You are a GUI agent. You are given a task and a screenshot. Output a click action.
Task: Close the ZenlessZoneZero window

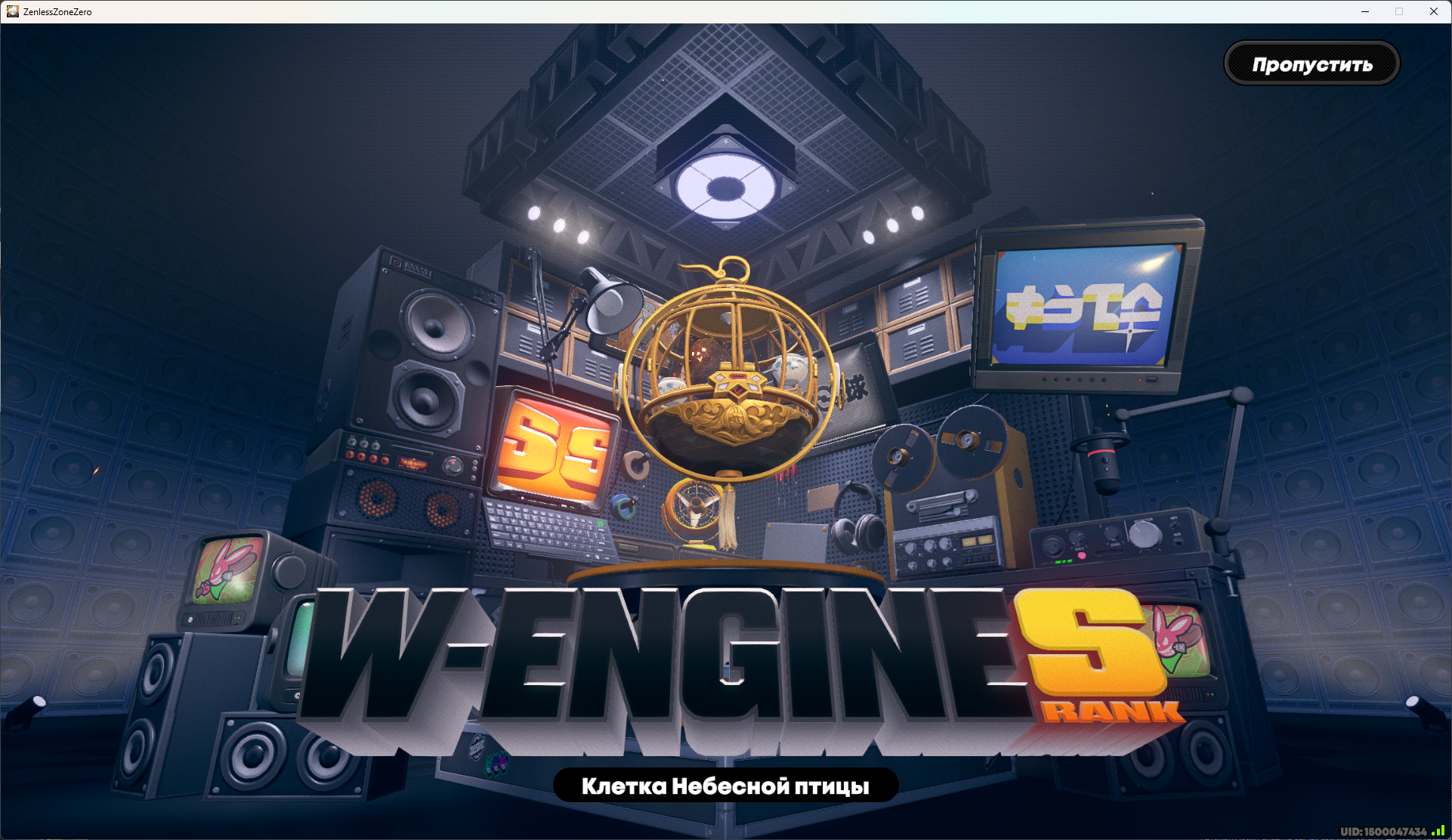click(x=1433, y=11)
